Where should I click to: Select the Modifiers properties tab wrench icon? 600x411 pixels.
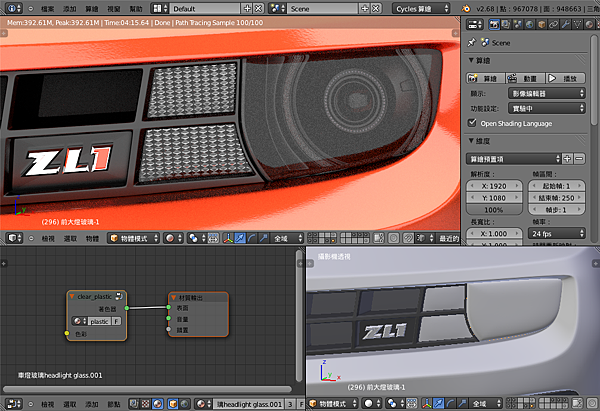click(x=565, y=24)
